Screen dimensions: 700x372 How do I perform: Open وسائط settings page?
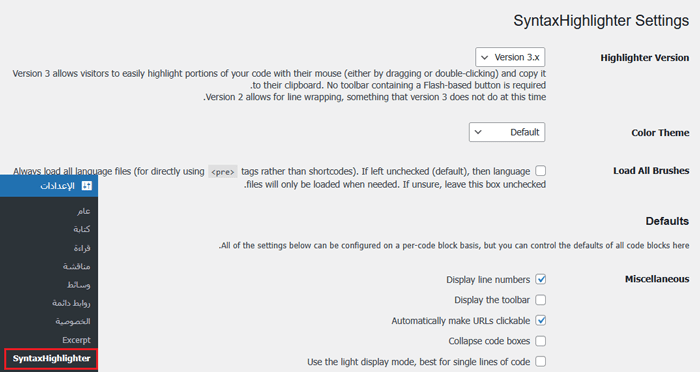[79, 285]
